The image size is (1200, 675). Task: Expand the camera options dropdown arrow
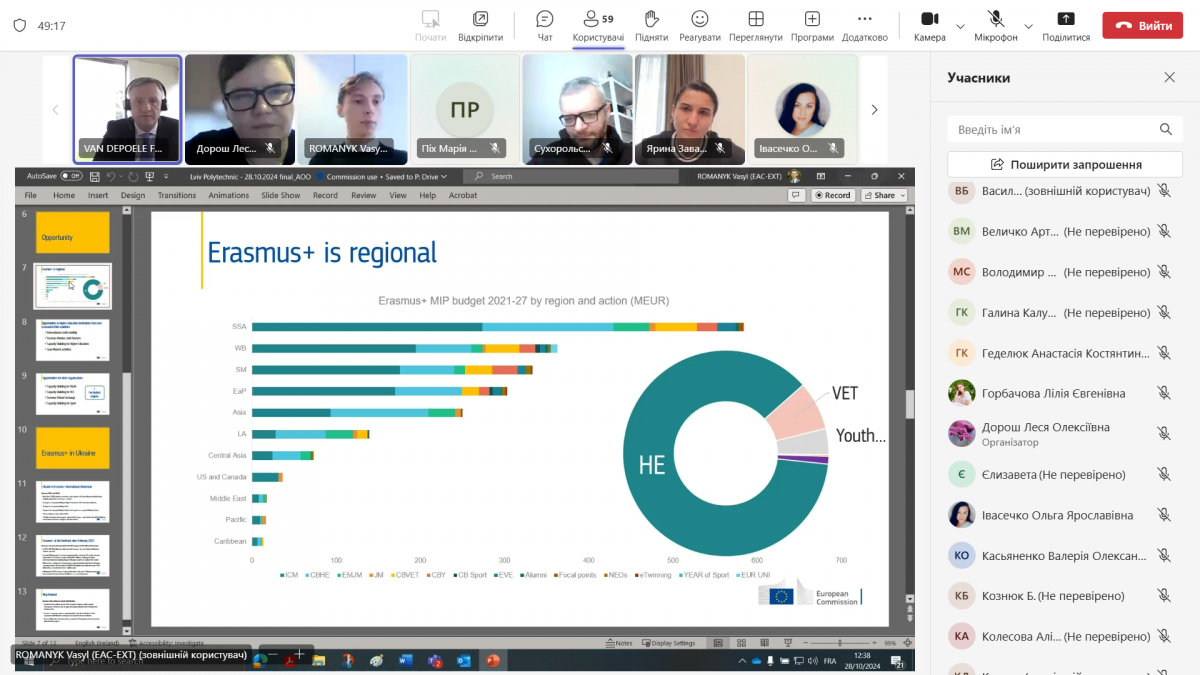point(961,26)
